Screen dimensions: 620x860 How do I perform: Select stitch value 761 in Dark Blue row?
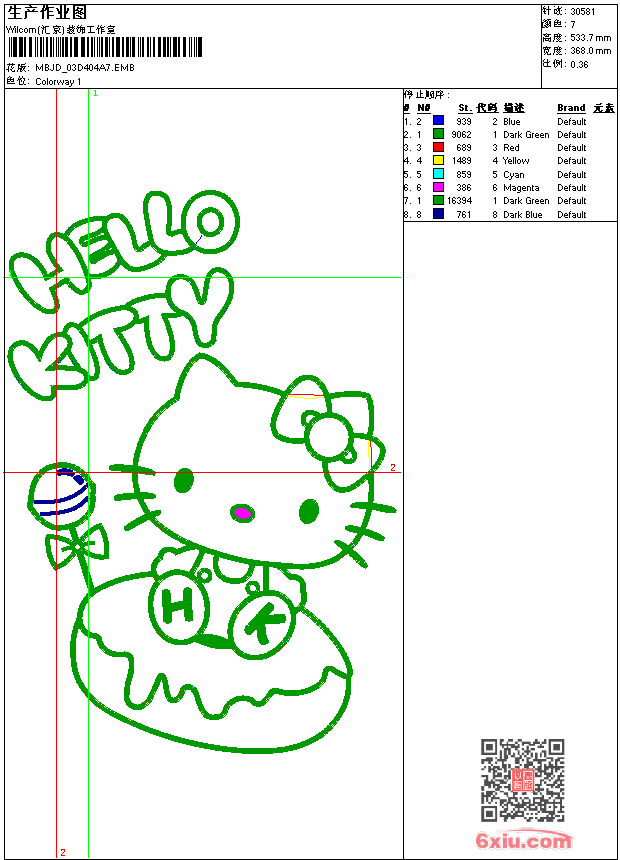(464, 215)
